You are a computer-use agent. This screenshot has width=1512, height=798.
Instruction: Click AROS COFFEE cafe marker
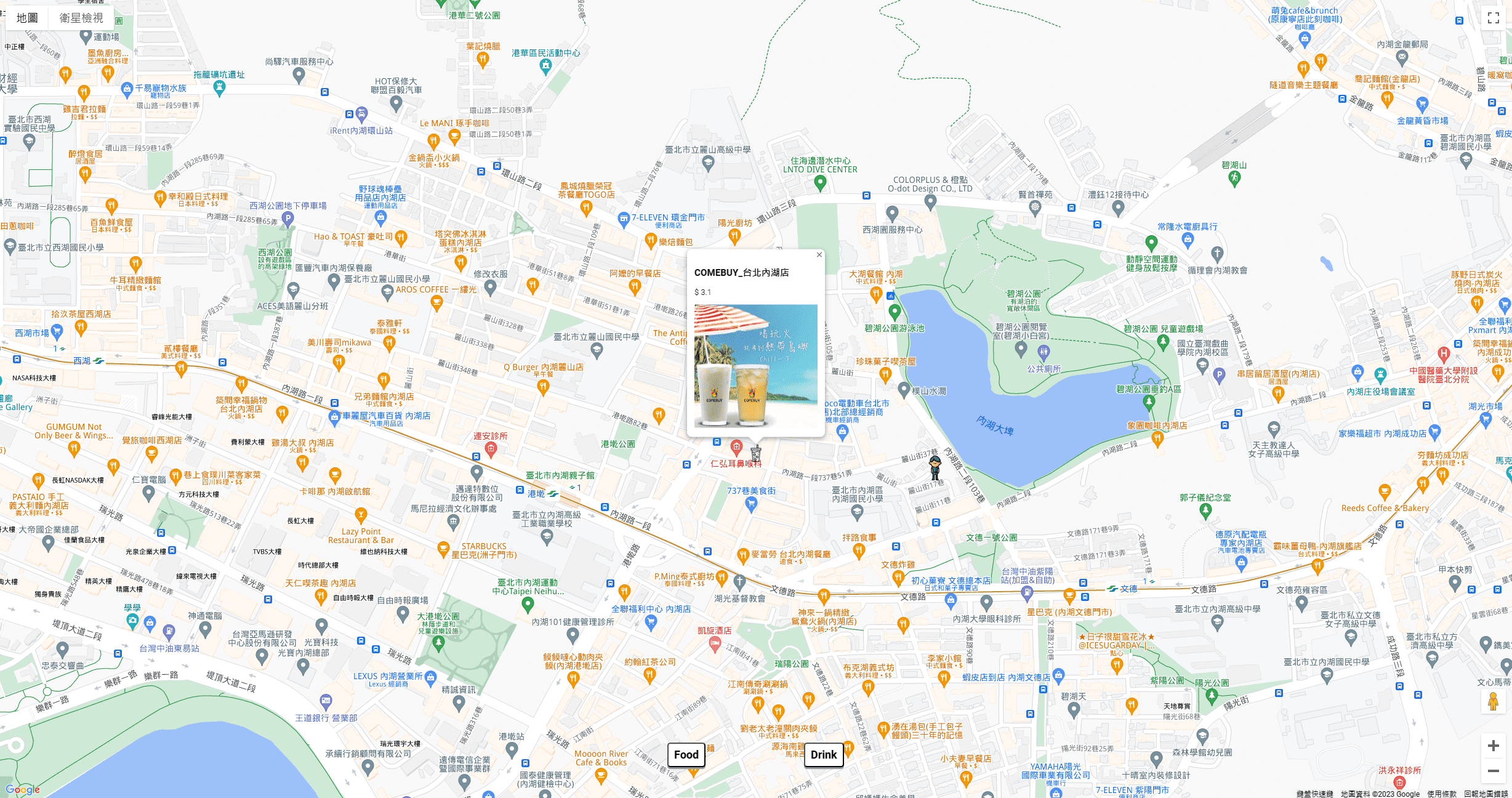pyautogui.click(x=436, y=302)
